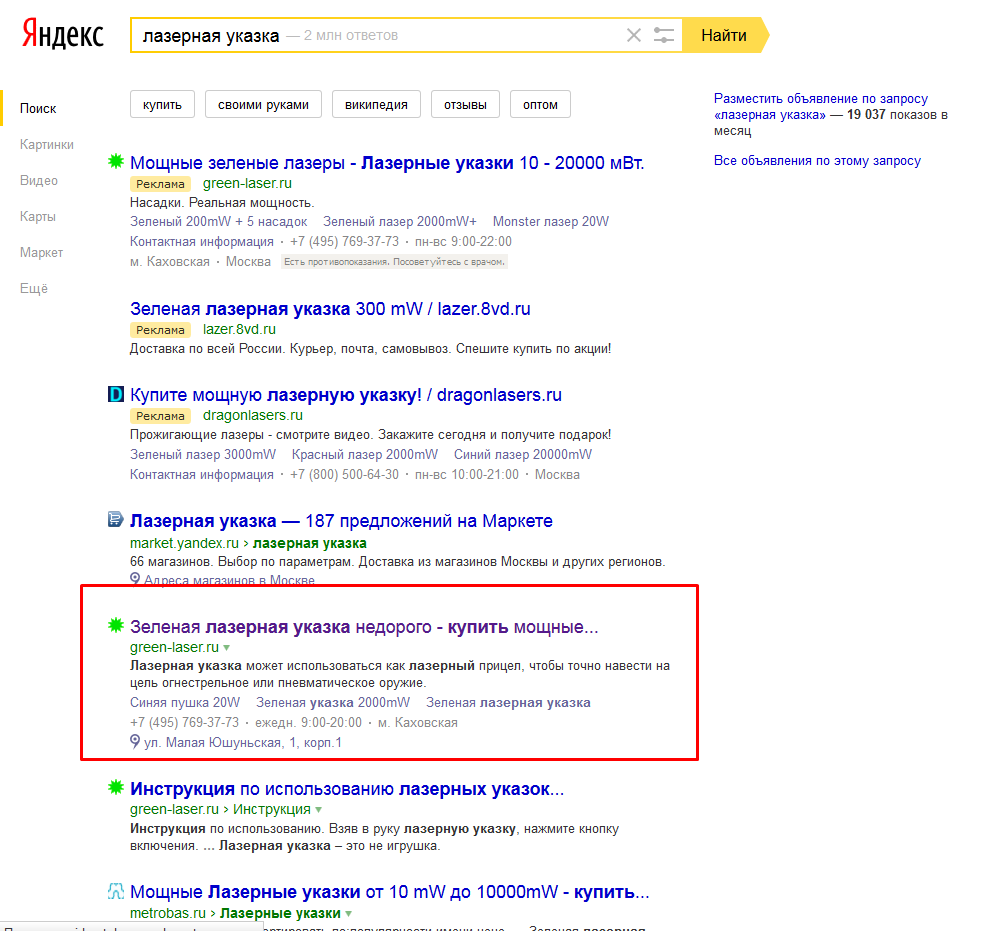990x931 pixels.
Task: Open Зеленый 200mW + 5 насадок sitelink
Action: 218,222
